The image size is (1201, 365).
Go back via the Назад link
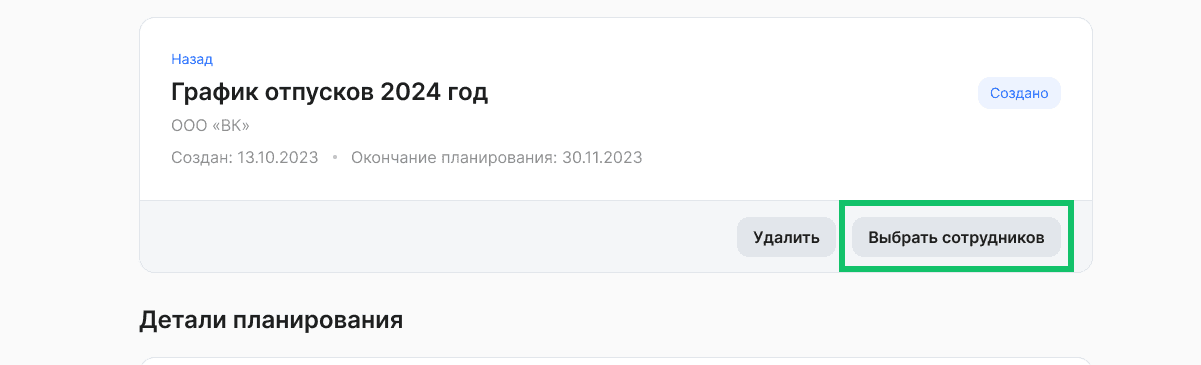(192, 59)
